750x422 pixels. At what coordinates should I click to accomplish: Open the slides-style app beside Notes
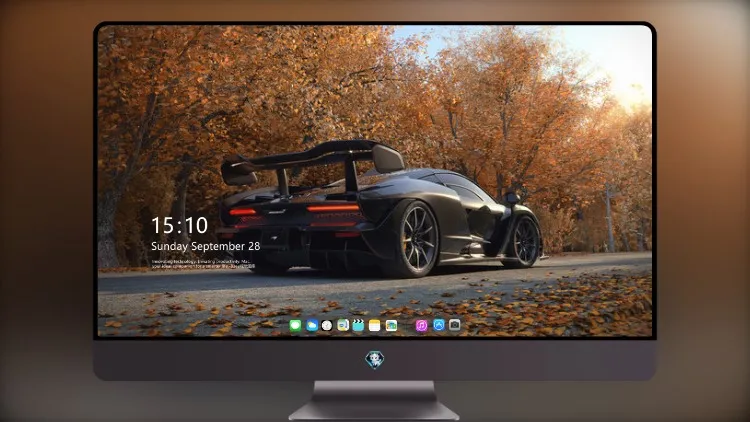pos(391,326)
